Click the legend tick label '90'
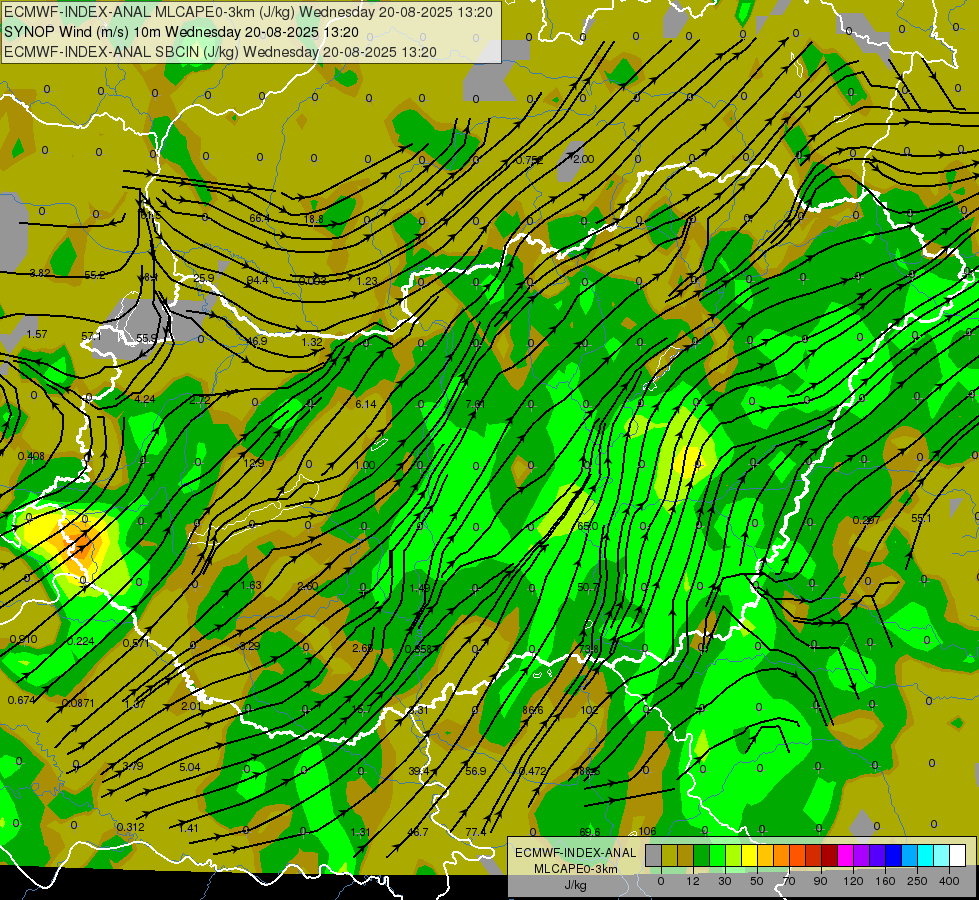The height and width of the screenshot is (900, 979). (x=821, y=881)
